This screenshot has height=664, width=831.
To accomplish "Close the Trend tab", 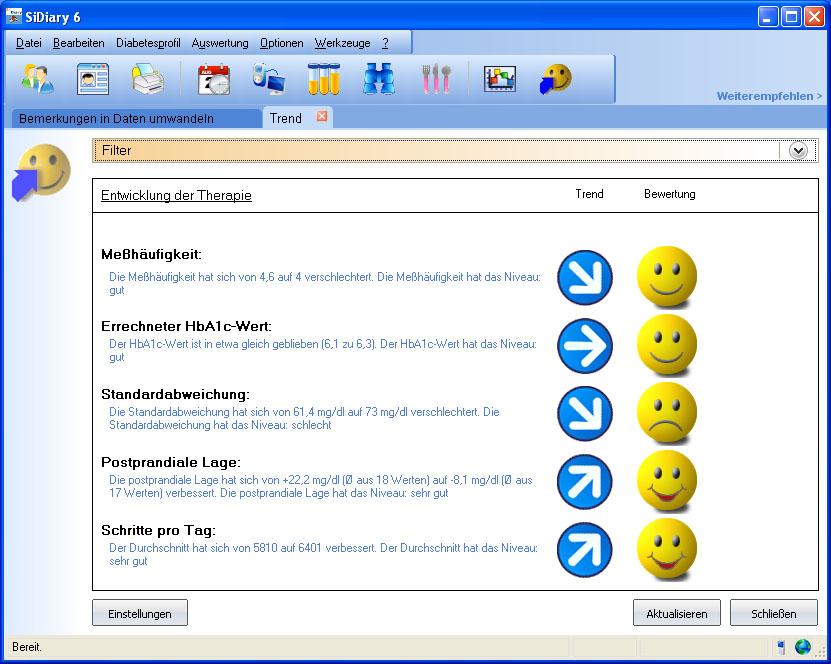I will [x=322, y=116].
